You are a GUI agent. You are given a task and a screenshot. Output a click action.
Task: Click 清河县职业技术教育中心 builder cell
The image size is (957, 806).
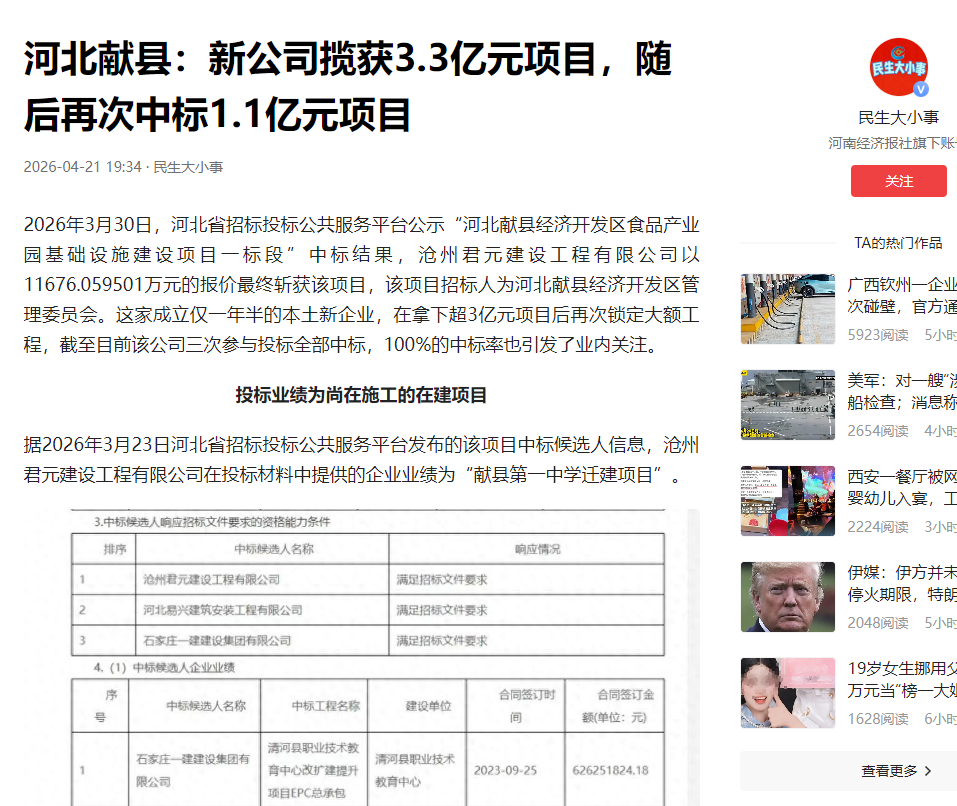coord(415,771)
